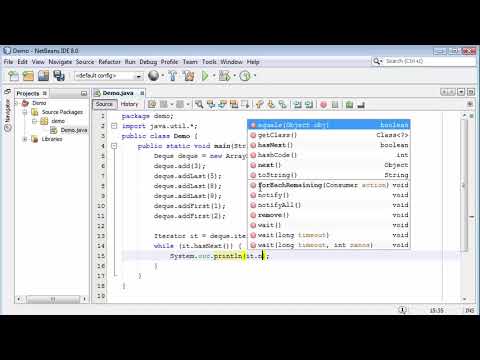The width and height of the screenshot is (480, 360).
Task: Open dropdown arrow beside Run icon
Action: 214,76
